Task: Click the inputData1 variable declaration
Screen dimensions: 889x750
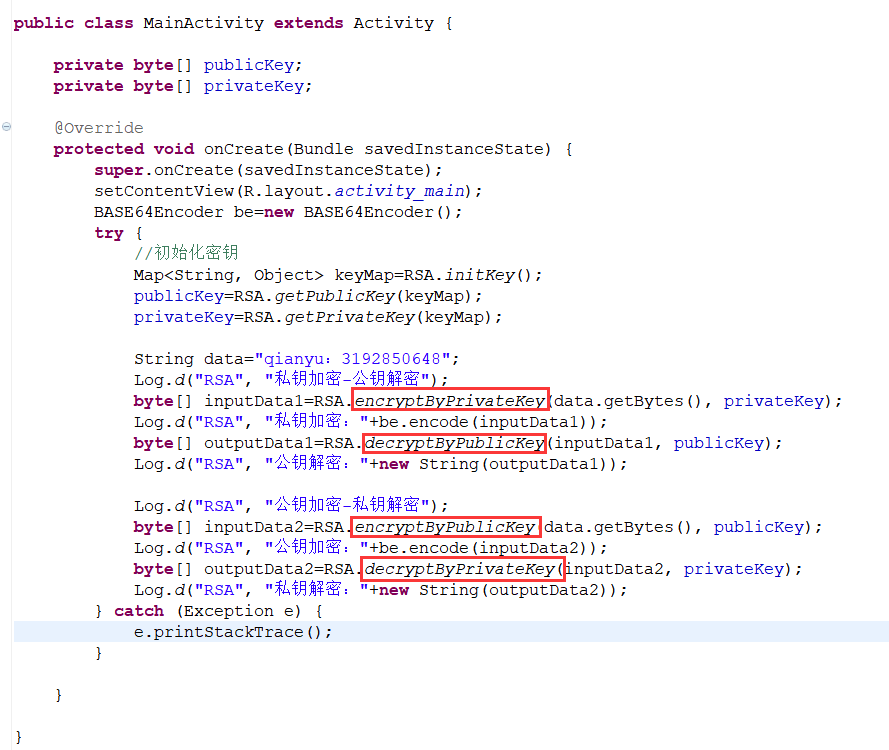Action: tap(254, 401)
